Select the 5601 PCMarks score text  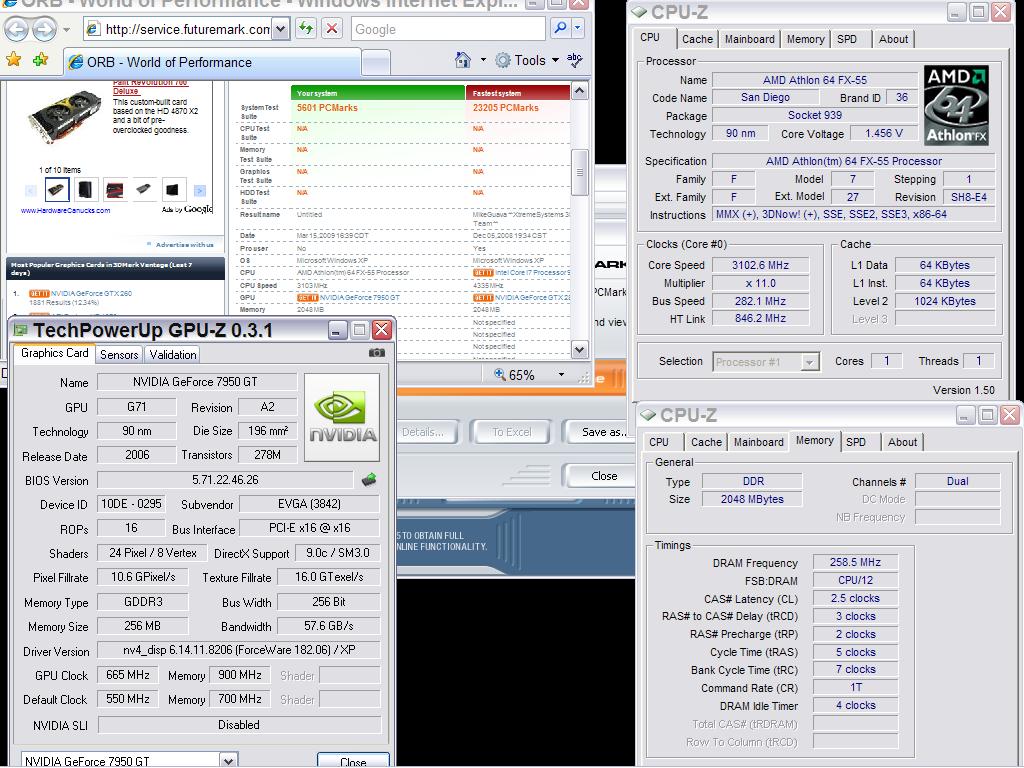[x=327, y=108]
